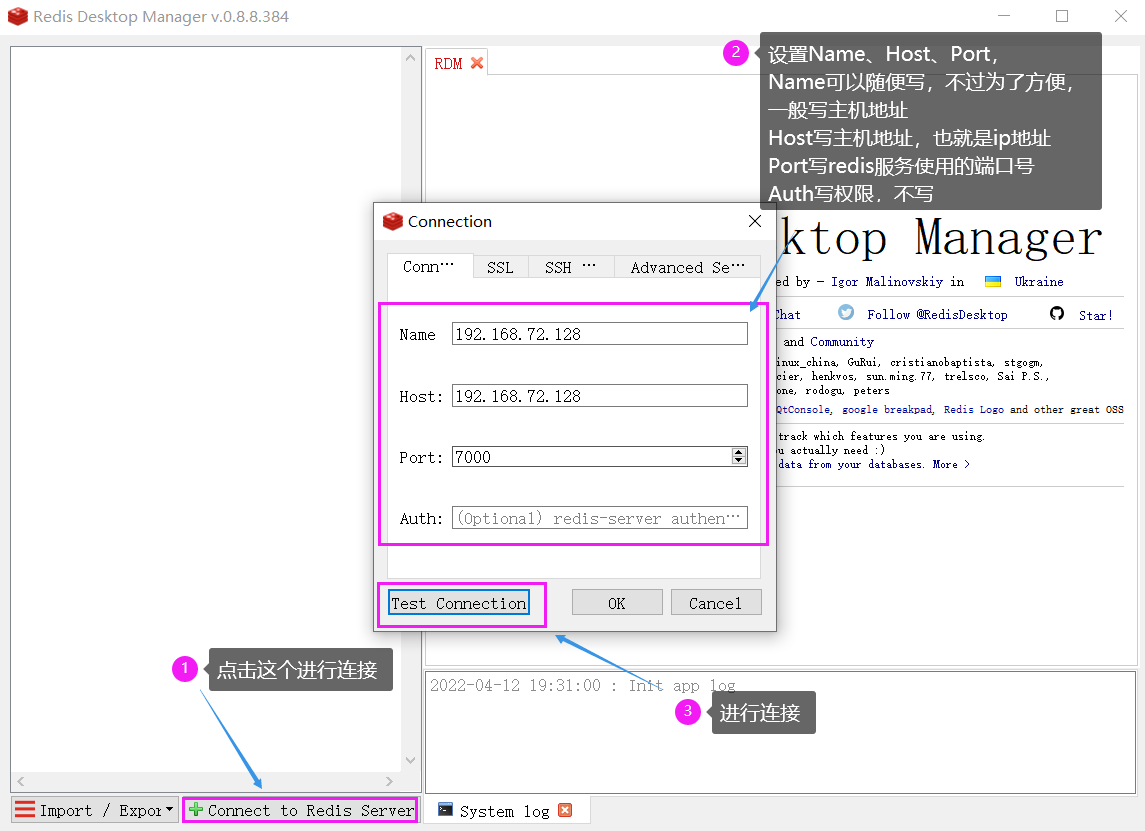Open the Advanced Settings tab
1145x831 pixels.
point(687,267)
